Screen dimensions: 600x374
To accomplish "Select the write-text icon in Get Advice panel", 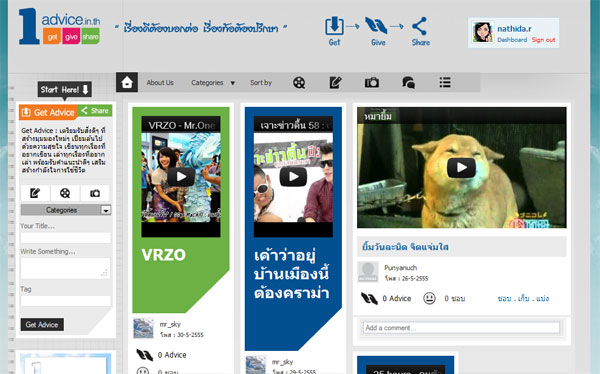I will (35, 193).
